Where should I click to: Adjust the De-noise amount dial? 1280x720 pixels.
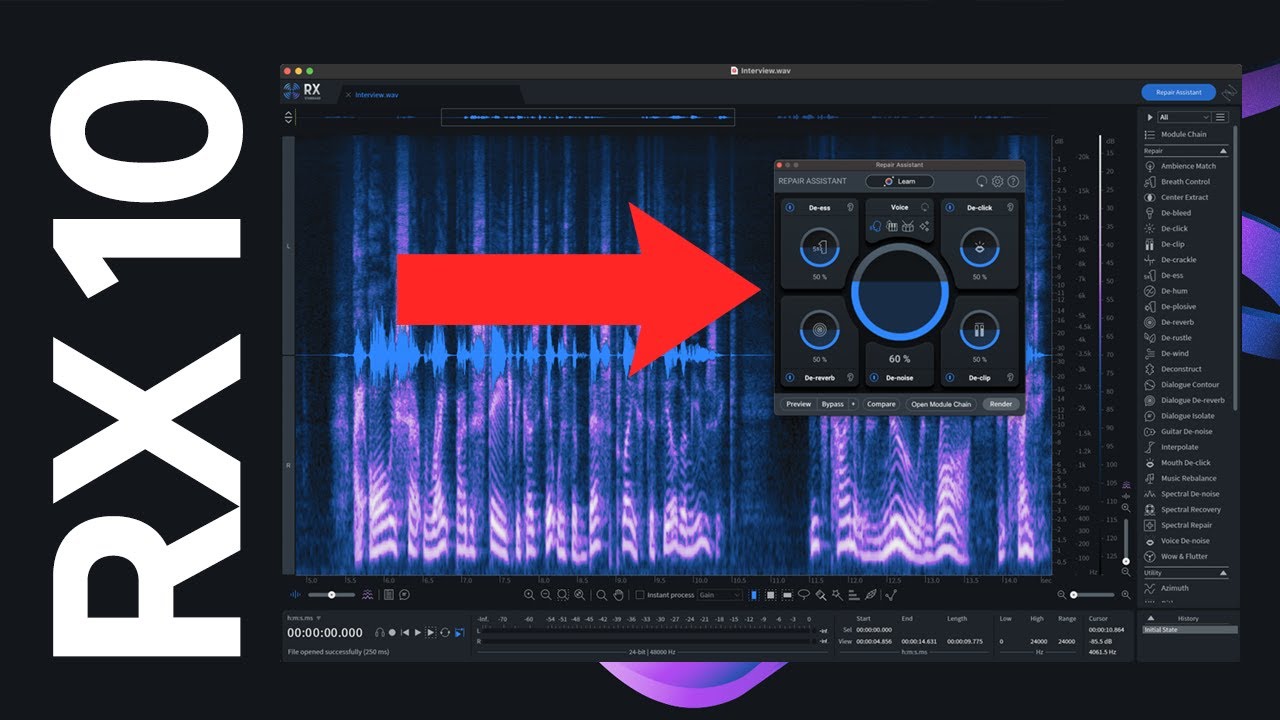[x=899, y=292]
